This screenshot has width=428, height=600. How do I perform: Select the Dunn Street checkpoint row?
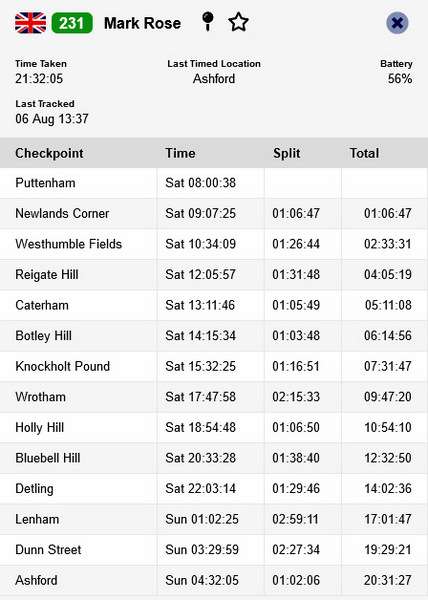click(x=214, y=550)
